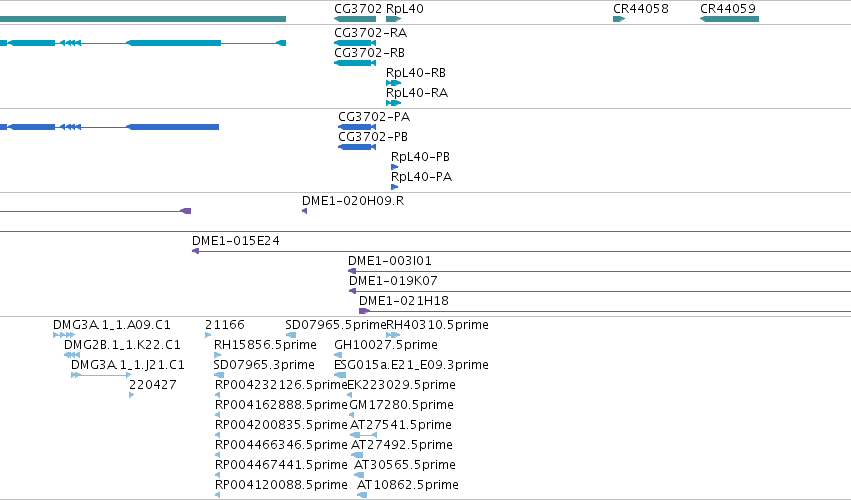Select the CG3702 gene label
The image size is (851, 500).
[358, 9]
